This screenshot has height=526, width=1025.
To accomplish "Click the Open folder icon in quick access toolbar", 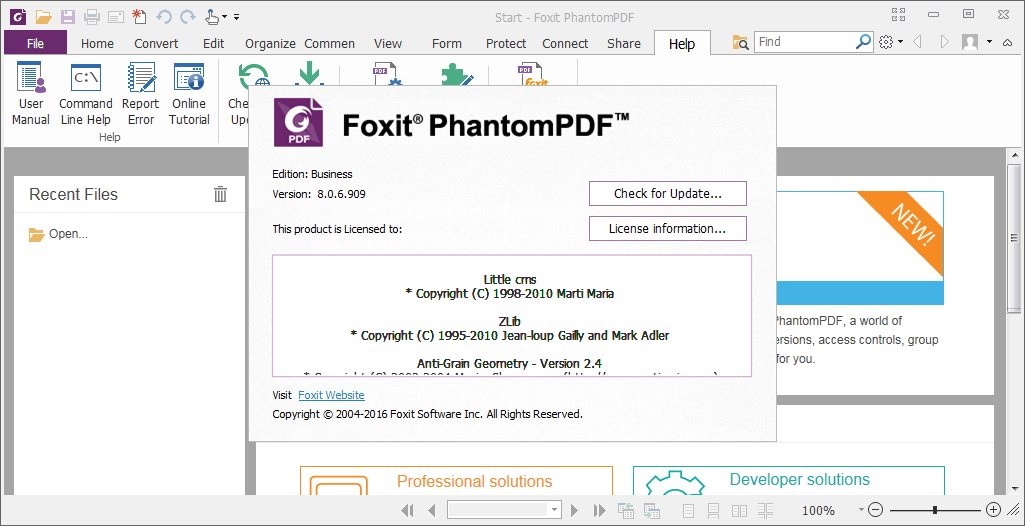I will 43,16.
